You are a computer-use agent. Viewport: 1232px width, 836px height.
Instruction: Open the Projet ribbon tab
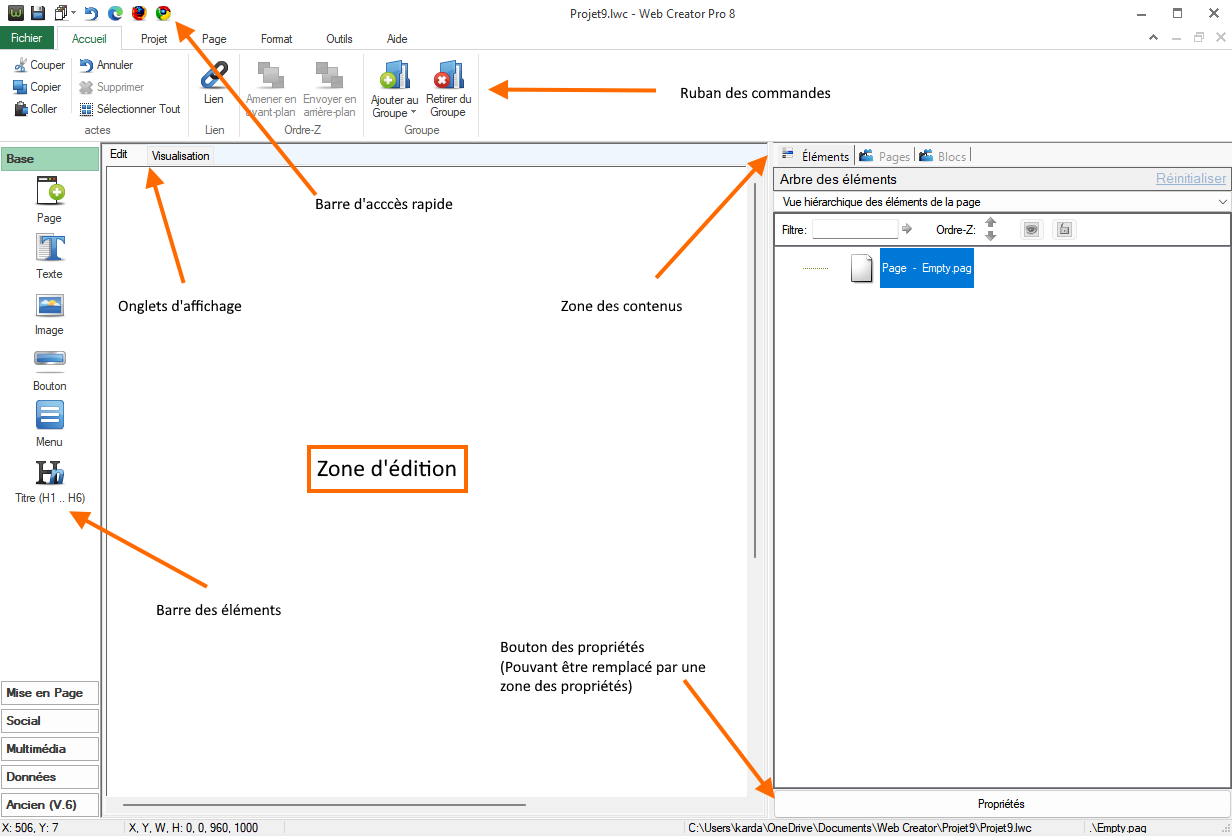click(154, 39)
